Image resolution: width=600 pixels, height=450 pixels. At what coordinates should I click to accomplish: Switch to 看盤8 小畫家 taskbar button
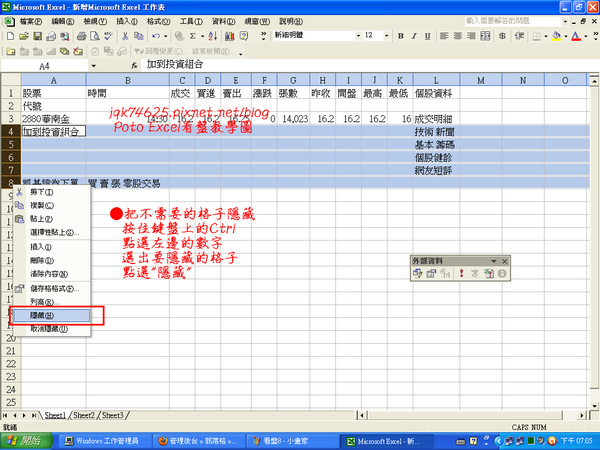pyautogui.click(x=292, y=441)
